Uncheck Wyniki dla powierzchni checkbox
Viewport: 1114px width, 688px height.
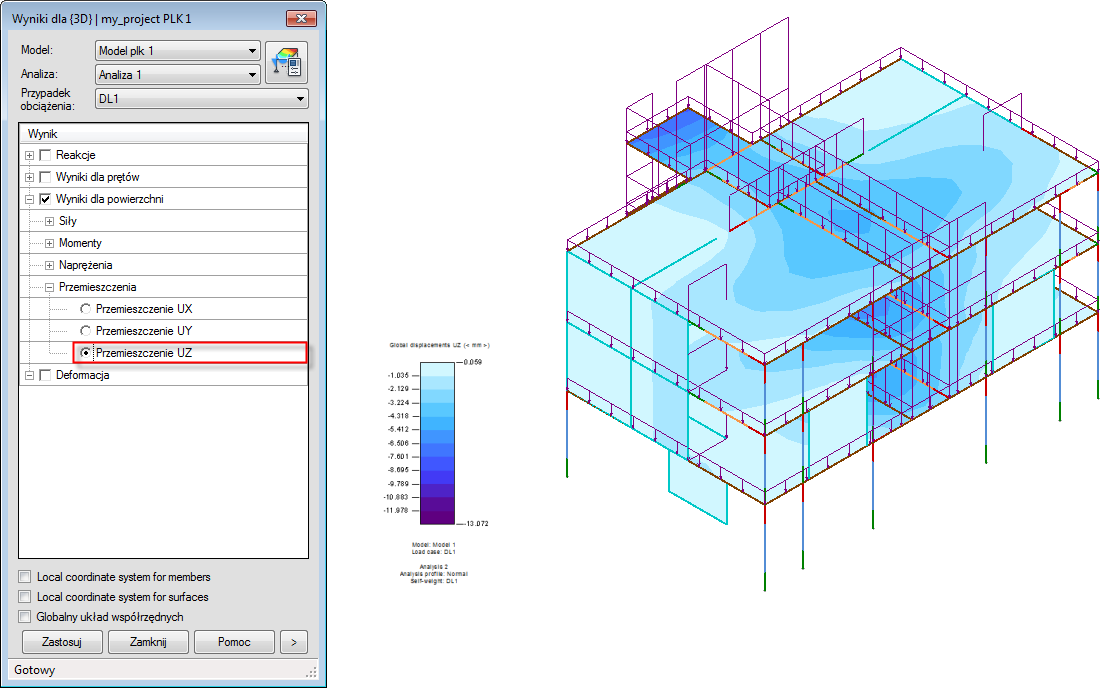(x=45, y=199)
